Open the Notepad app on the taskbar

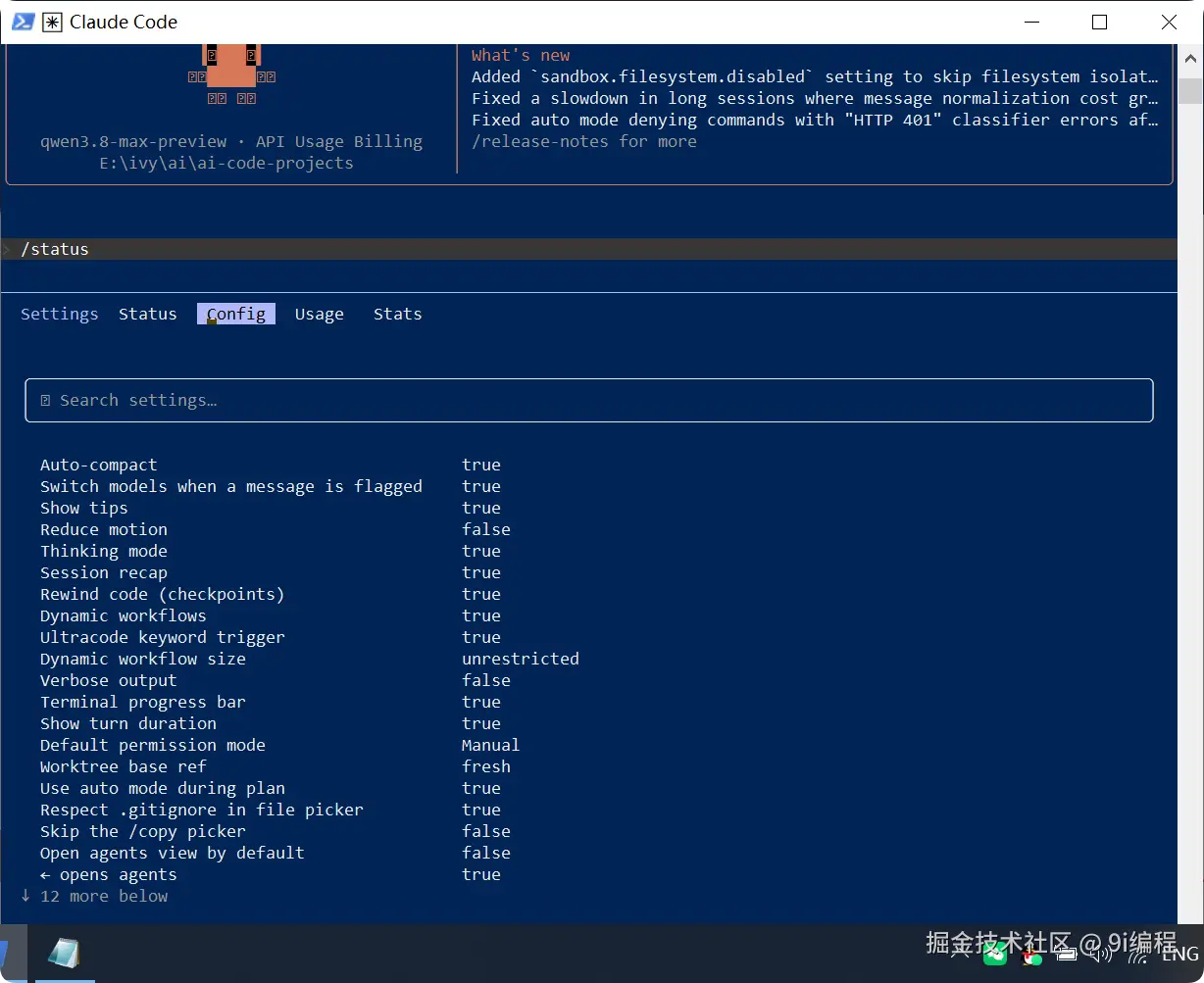coord(65,953)
